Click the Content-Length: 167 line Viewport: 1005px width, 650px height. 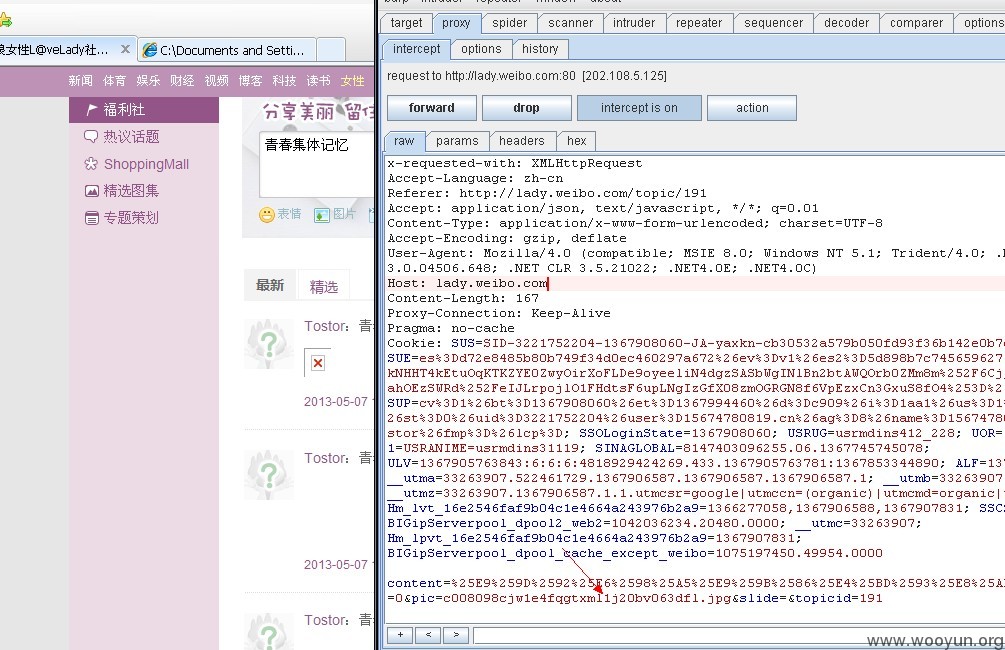(x=463, y=298)
